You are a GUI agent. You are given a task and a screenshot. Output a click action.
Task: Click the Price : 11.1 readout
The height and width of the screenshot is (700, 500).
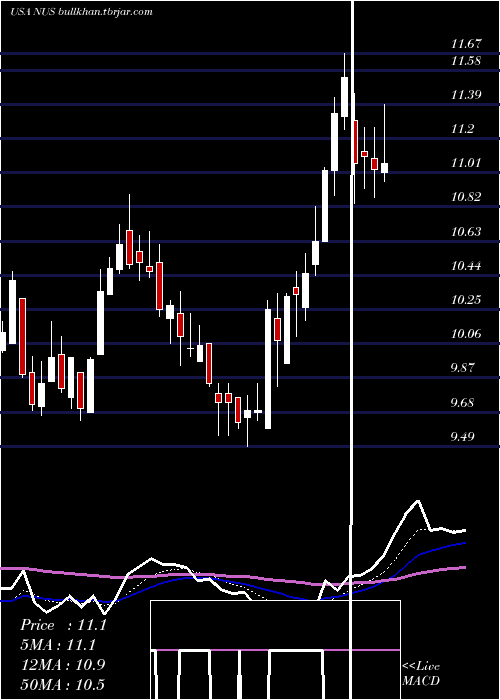tap(63, 625)
